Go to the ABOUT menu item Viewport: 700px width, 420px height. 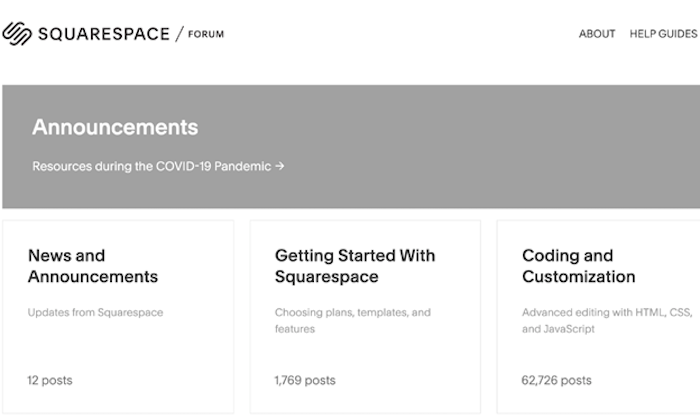(597, 34)
